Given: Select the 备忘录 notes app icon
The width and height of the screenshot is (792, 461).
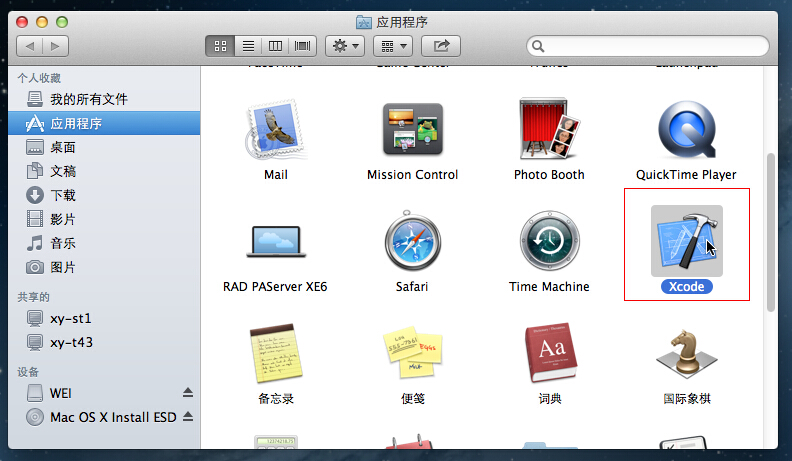Looking at the screenshot, I should (x=276, y=353).
